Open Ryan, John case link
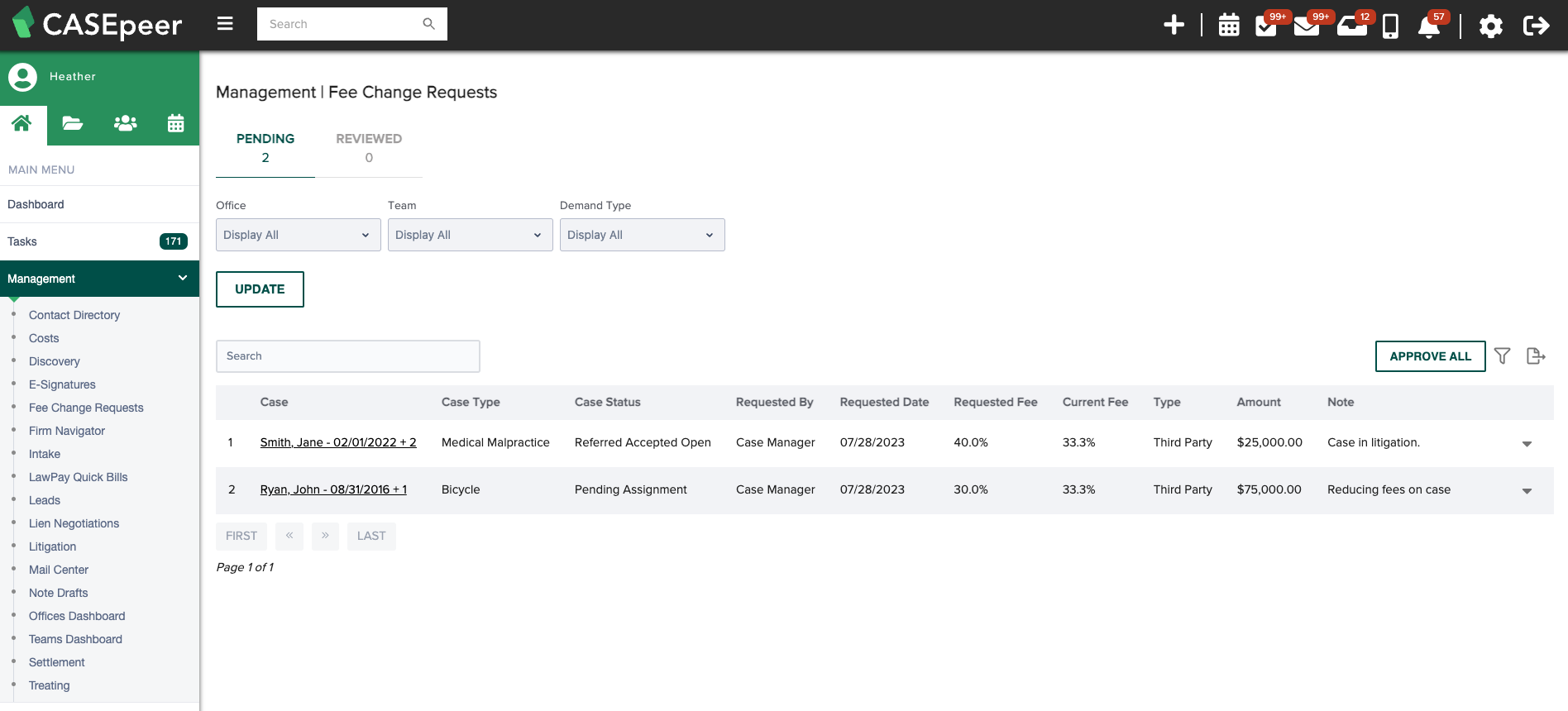 click(333, 489)
